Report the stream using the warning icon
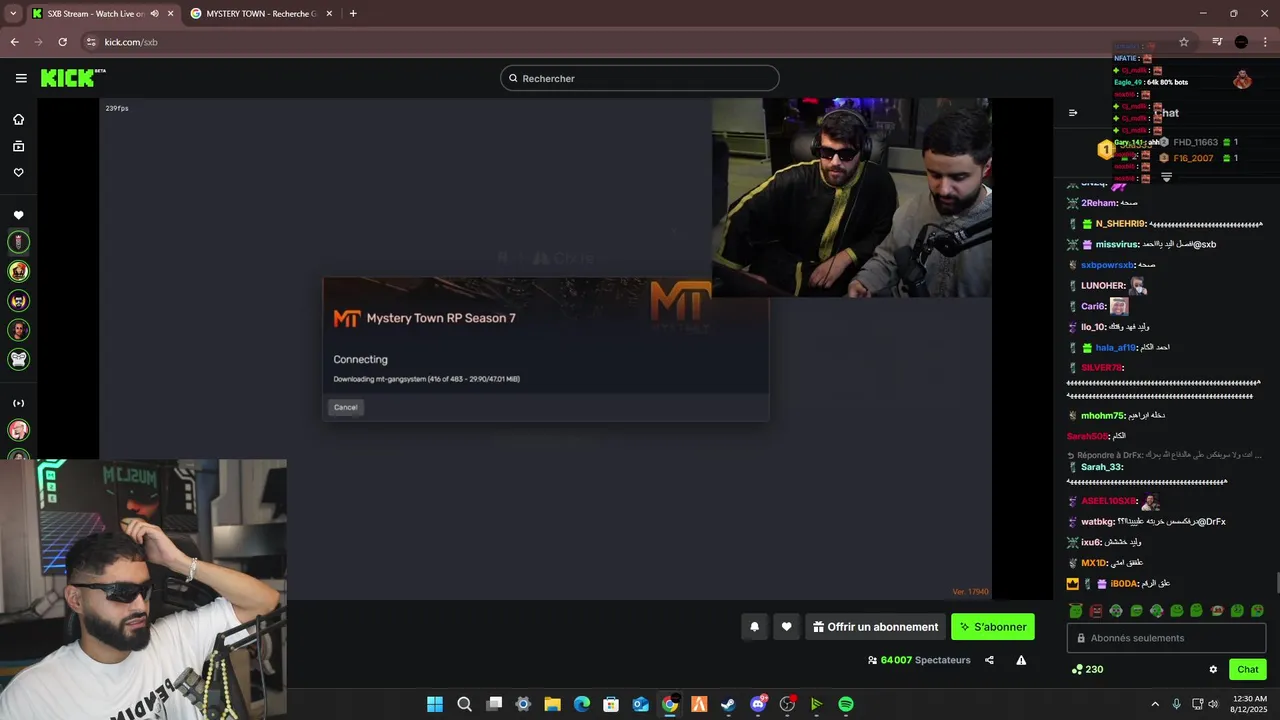Viewport: 1280px width, 720px height. [1021, 660]
